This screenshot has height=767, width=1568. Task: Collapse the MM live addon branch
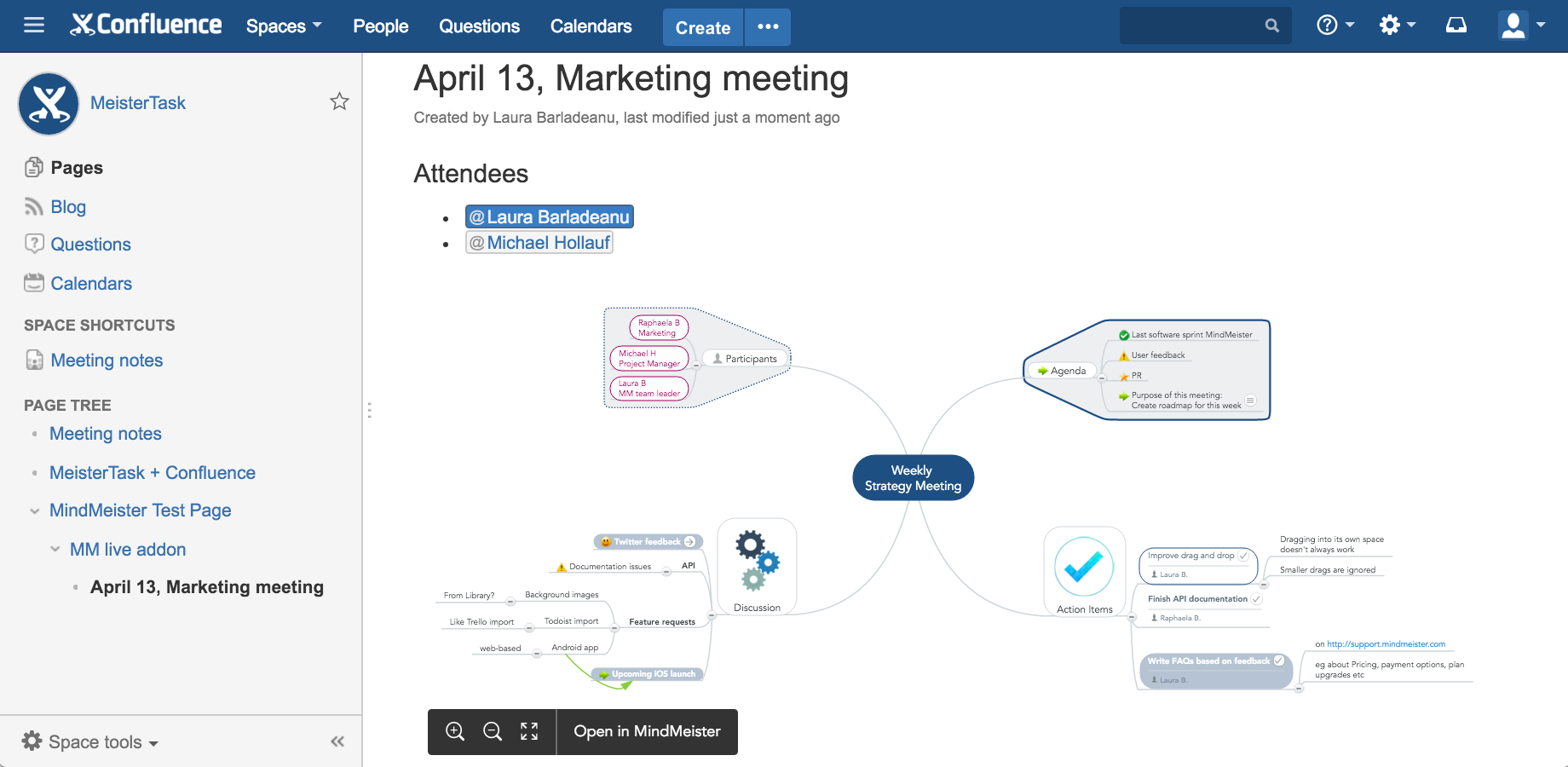click(55, 550)
